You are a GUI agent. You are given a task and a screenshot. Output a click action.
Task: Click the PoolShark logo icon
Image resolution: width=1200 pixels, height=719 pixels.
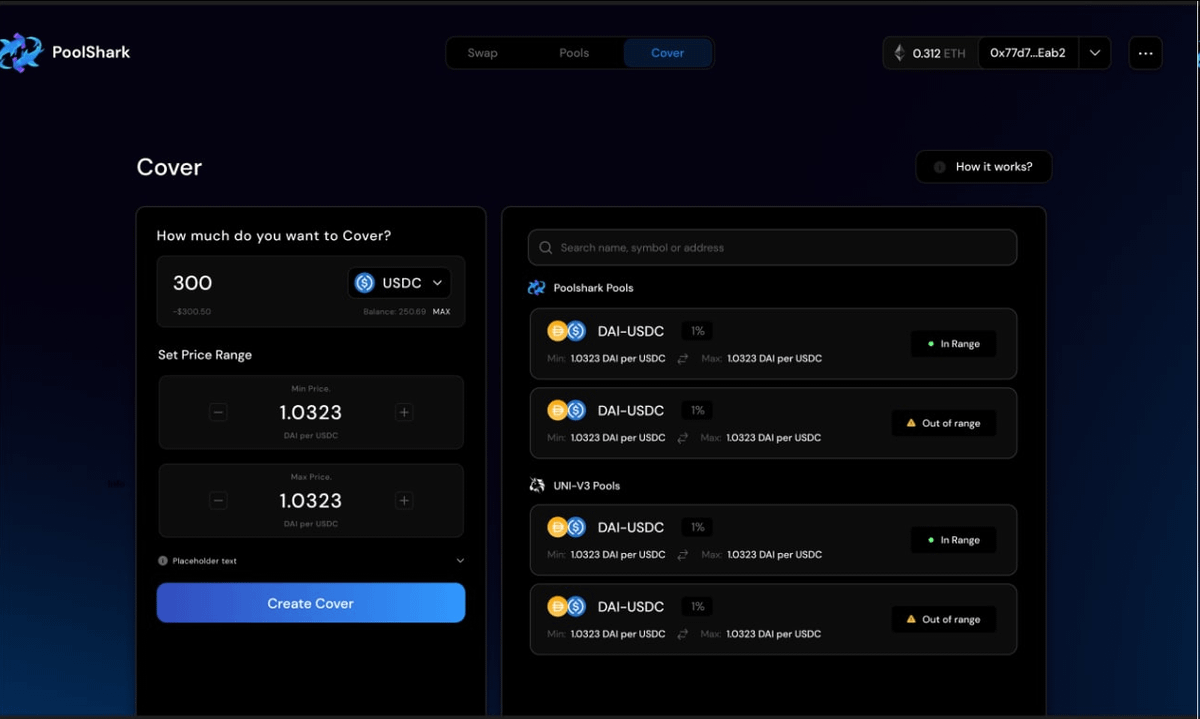coord(22,52)
